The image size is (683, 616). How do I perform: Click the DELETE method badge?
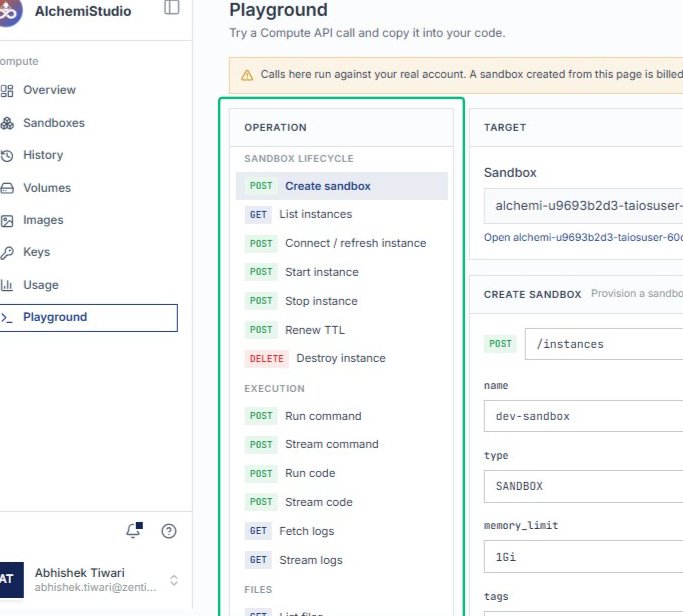point(267,359)
